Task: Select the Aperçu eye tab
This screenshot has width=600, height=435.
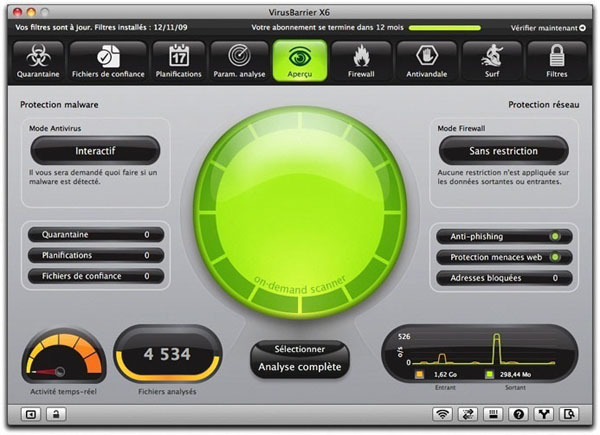Action: (300, 61)
